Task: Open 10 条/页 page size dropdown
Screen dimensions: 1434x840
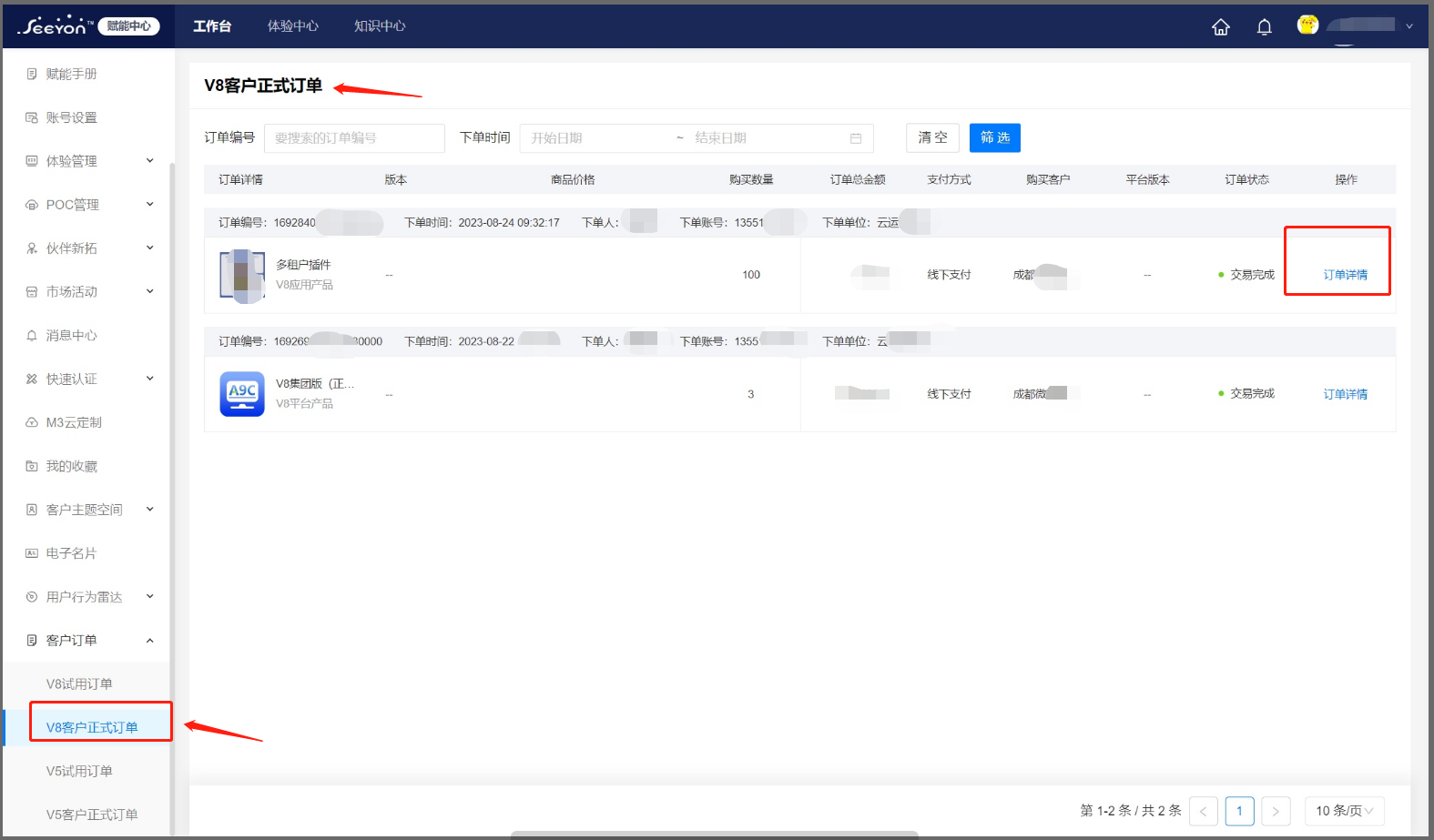Action: [1345, 811]
